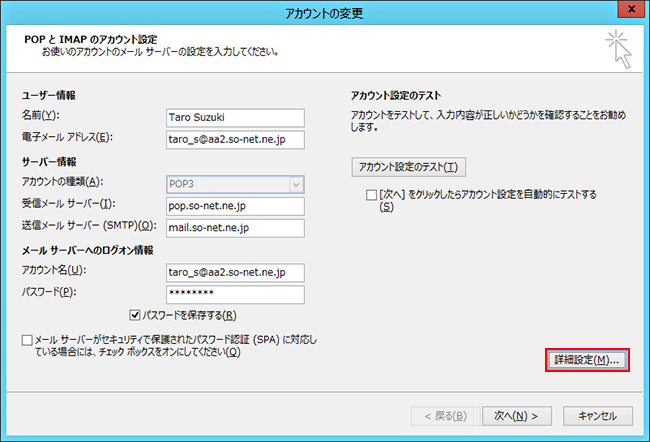This screenshot has height=442, width=650.
Task: Enable the SPA secure password authentication checkbox
Action: [x=27, y=341]
